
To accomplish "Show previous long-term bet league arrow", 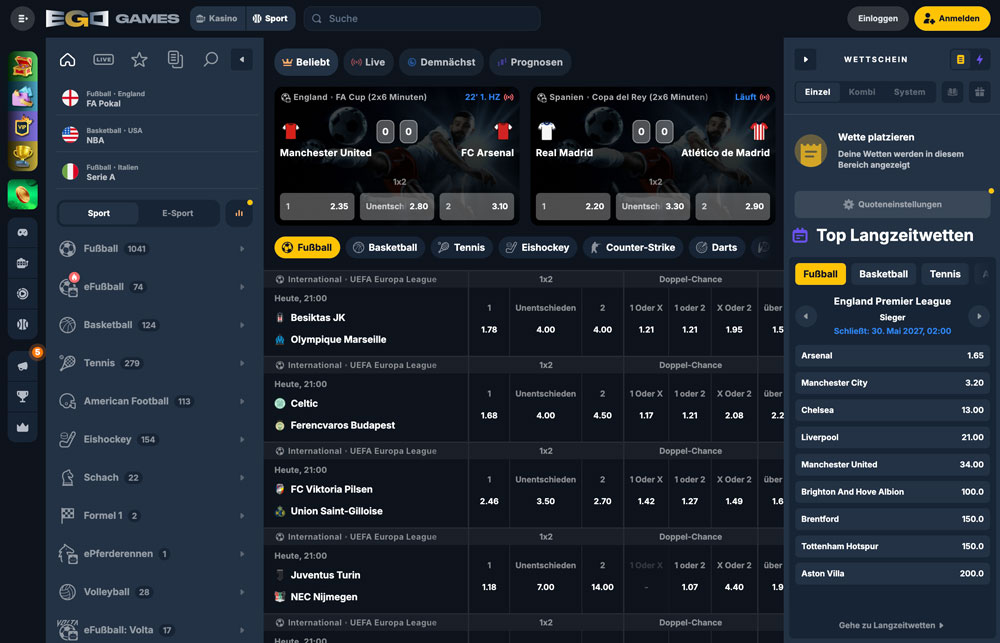I will [805, 316].
